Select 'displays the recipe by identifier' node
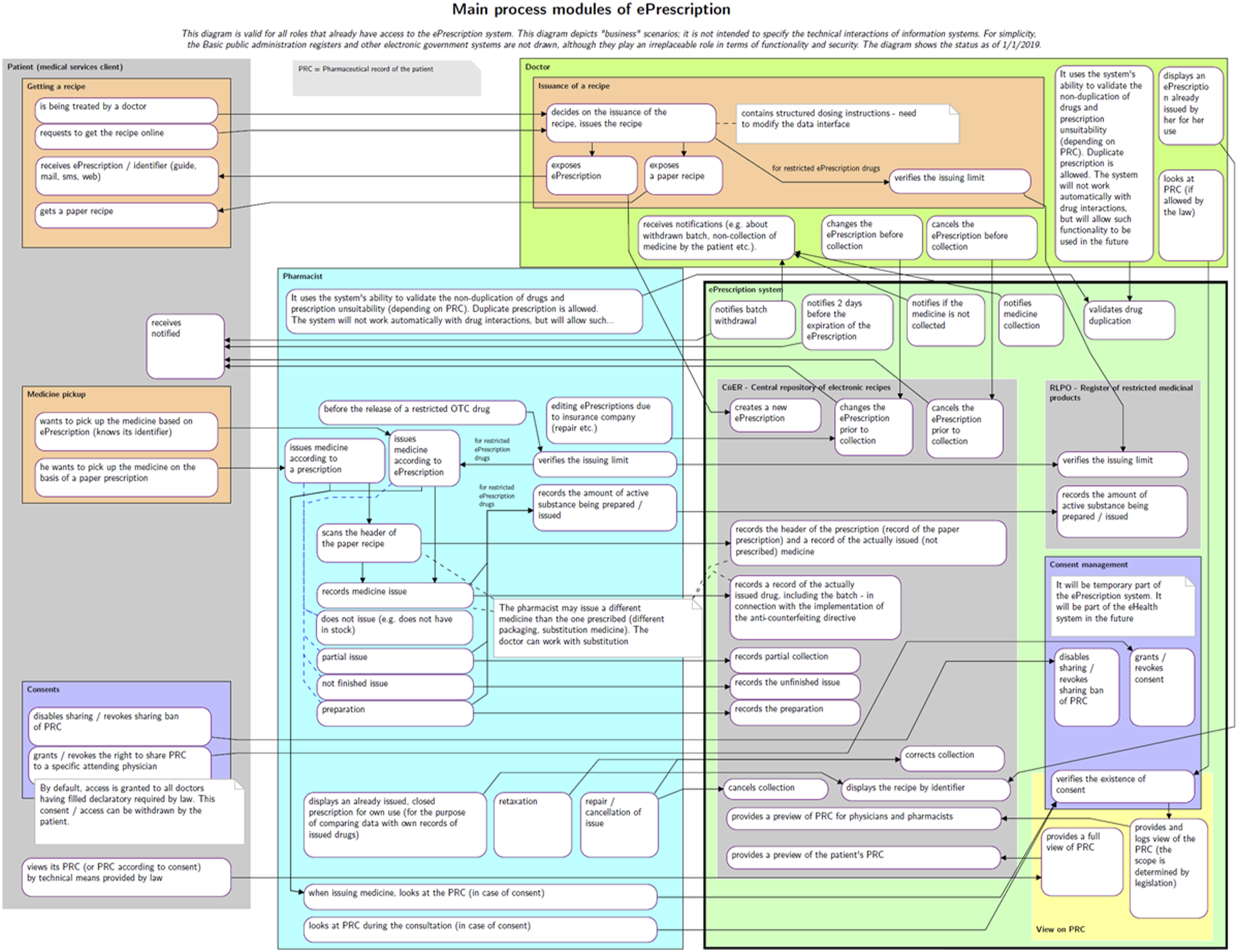Image resolution: width=1238 pixels, height=952 pixels. 925,789
